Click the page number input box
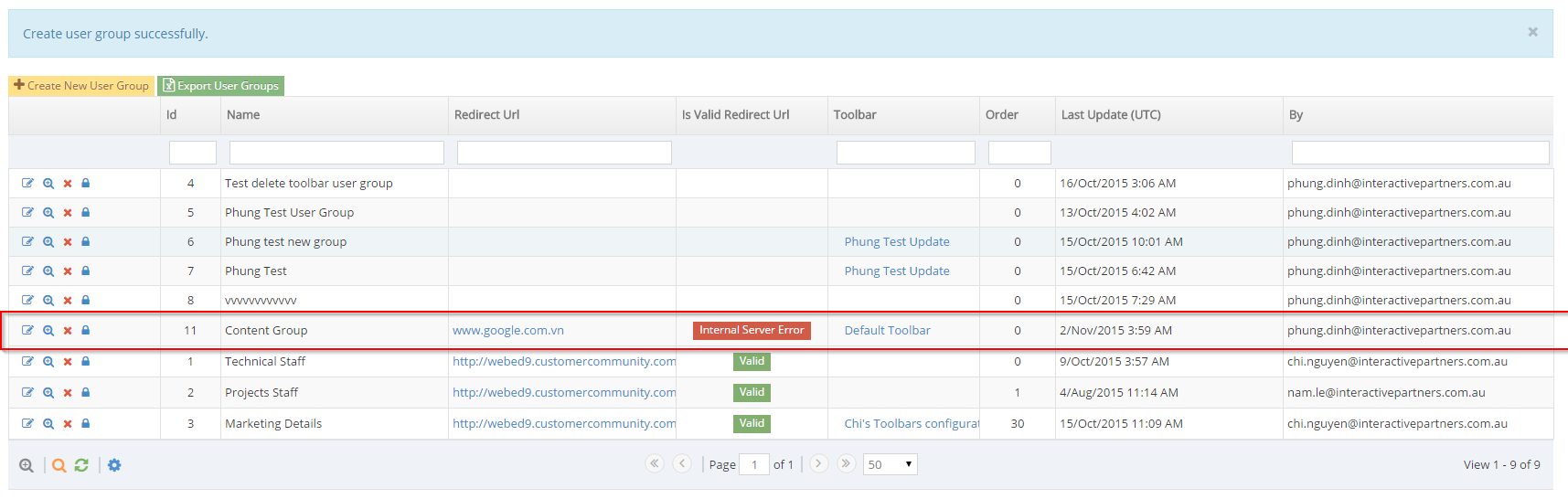Screen dimensions: 1568x499 click(753, 464)
